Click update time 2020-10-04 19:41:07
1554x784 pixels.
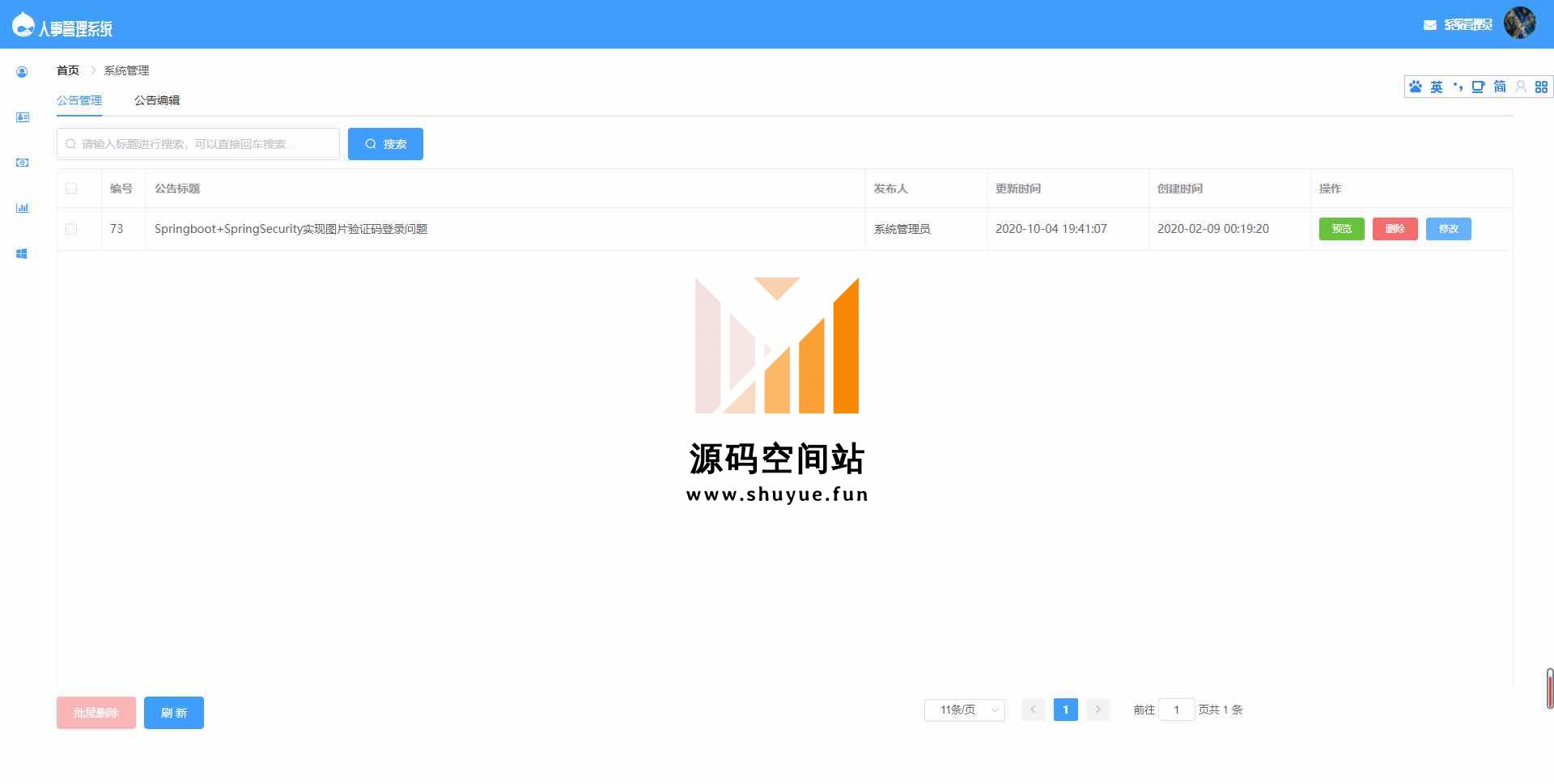coord(1051,229)
